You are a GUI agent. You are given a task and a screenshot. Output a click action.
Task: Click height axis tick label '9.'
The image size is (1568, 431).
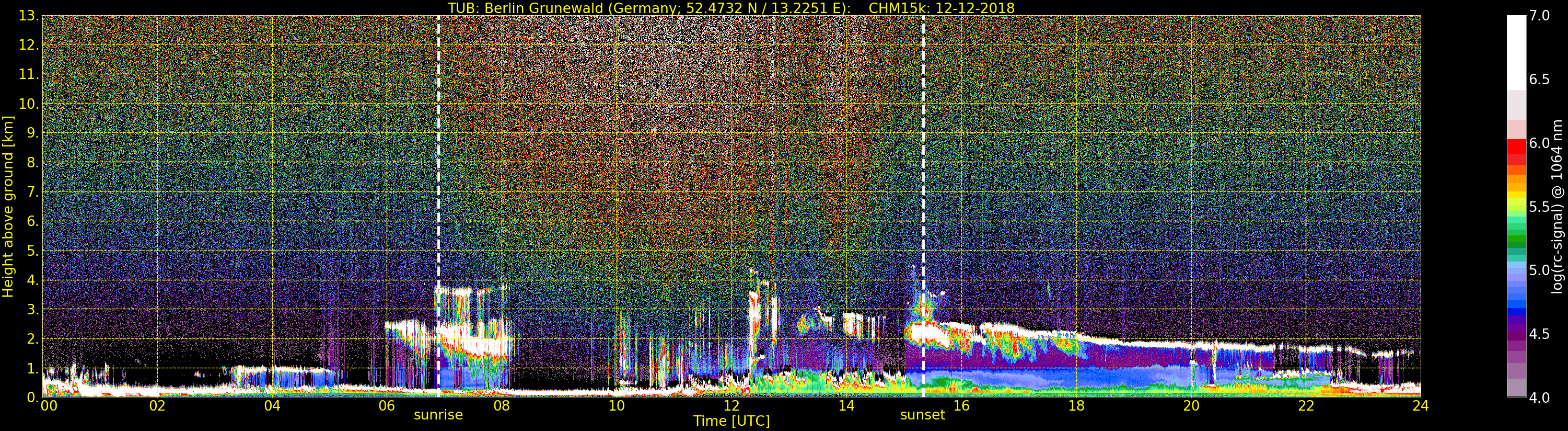click(x=33, y=133)
